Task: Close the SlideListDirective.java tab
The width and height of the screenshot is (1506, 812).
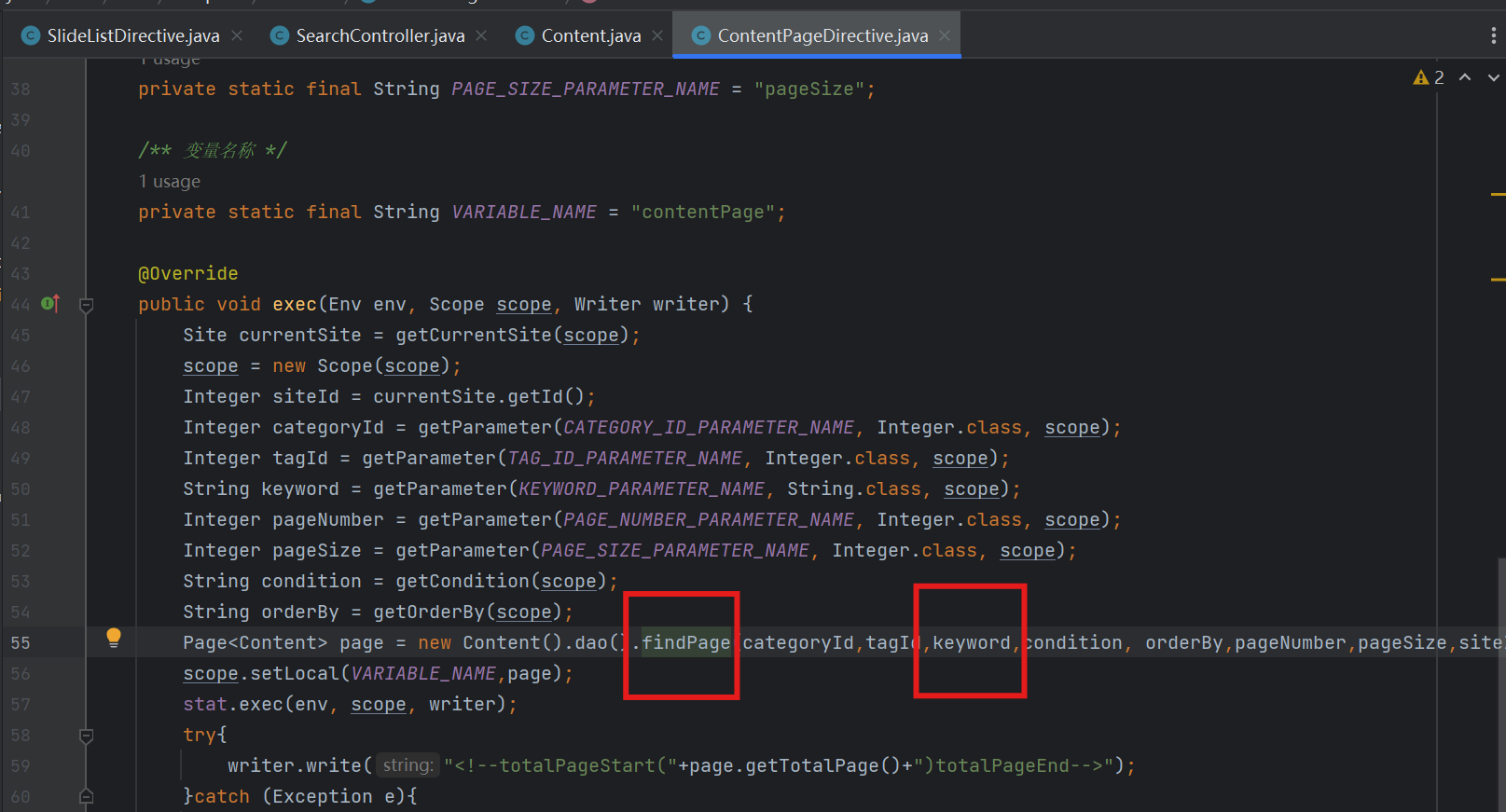Action: point(237,35)
